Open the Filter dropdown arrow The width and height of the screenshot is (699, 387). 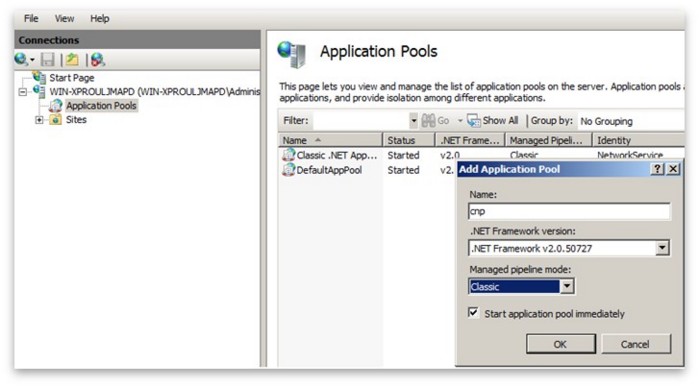point(413,120)
